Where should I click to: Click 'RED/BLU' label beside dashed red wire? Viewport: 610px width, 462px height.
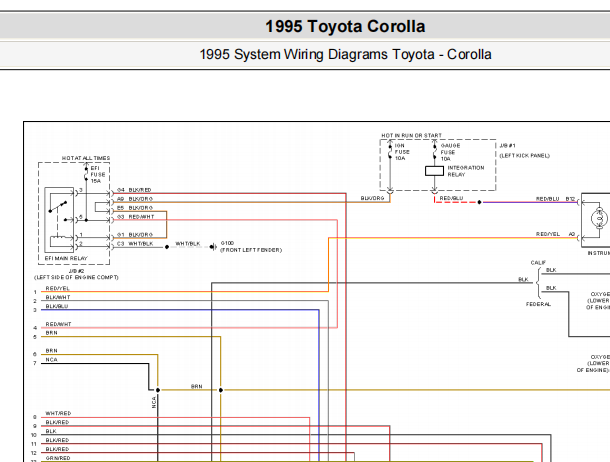(x=451, y=198)
